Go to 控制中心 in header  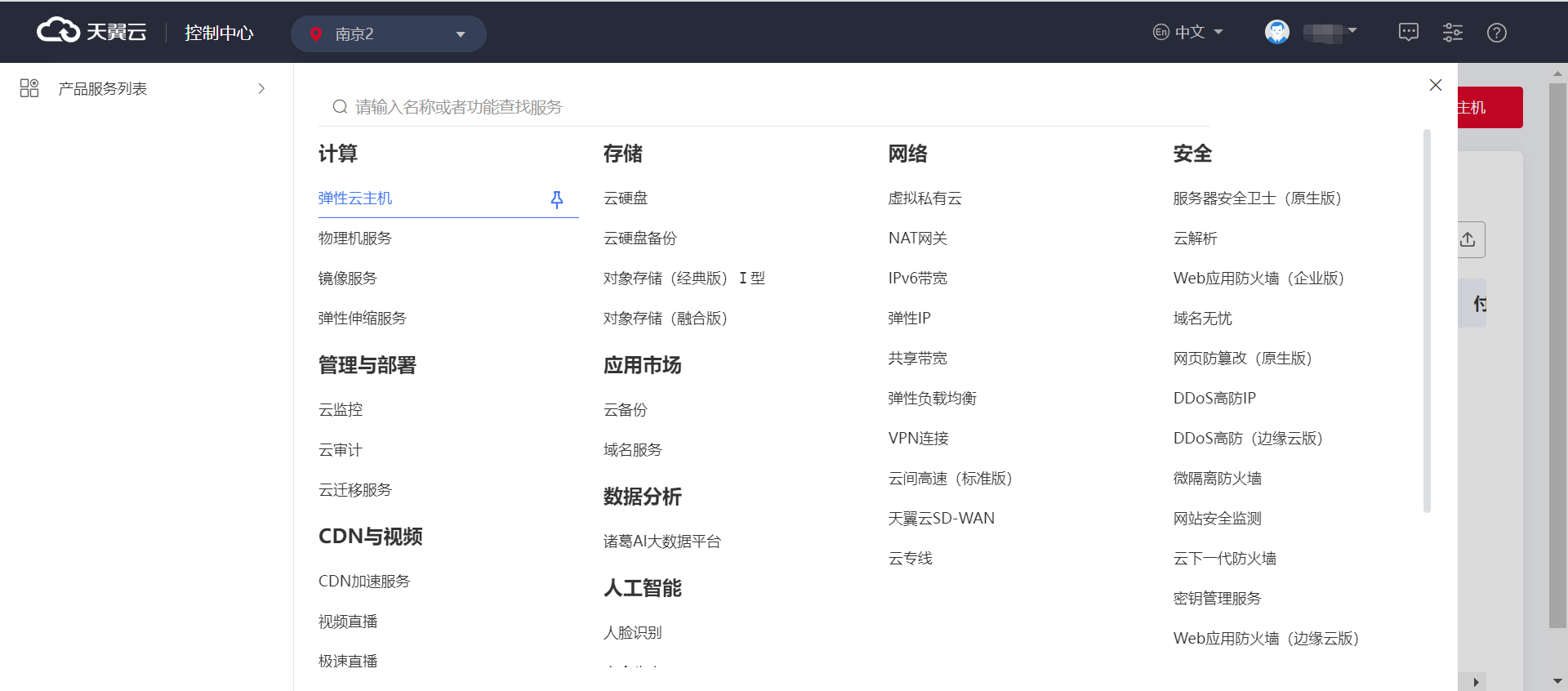tap(219, 33)
